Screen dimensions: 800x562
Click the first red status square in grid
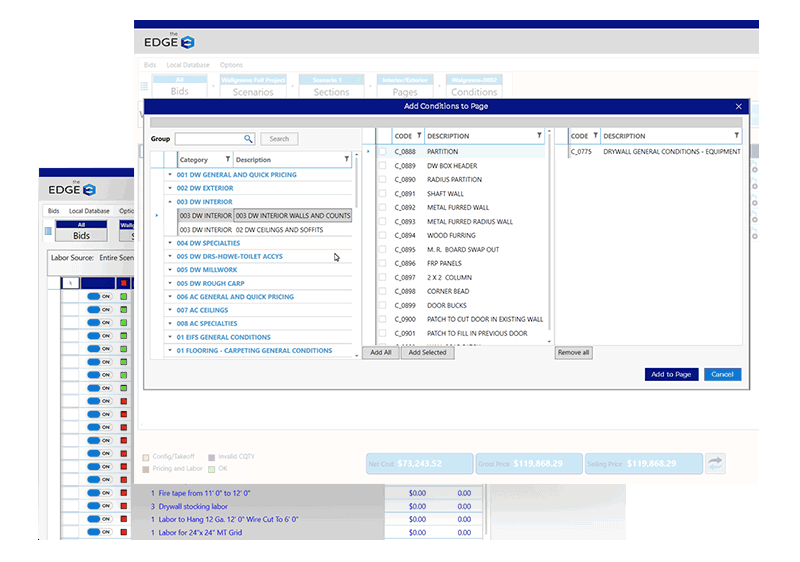124,283
